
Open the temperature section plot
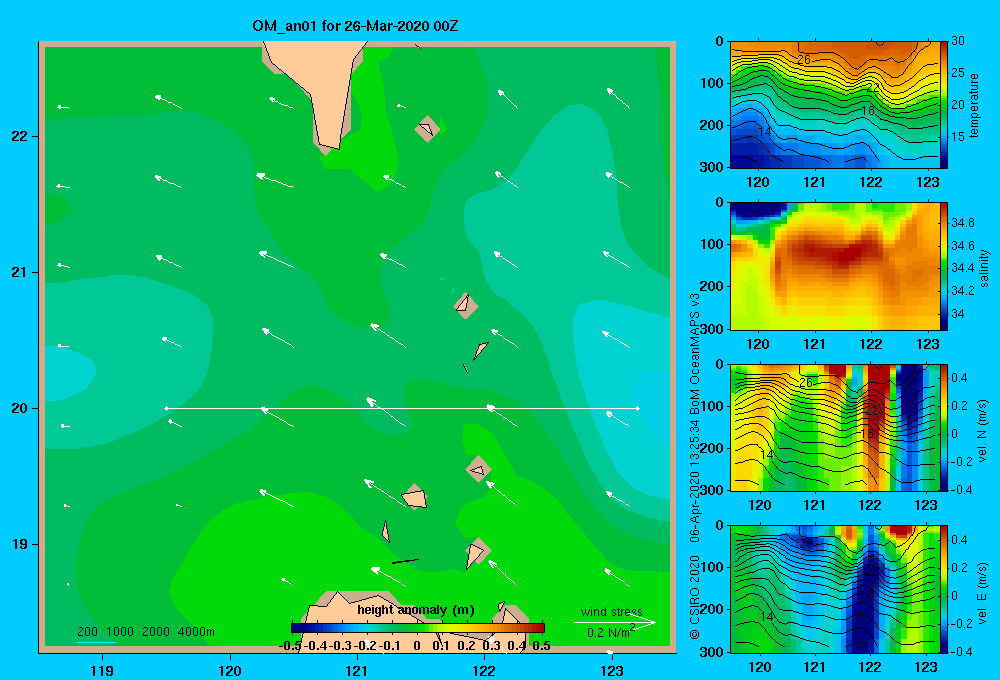tap(835, 105)
